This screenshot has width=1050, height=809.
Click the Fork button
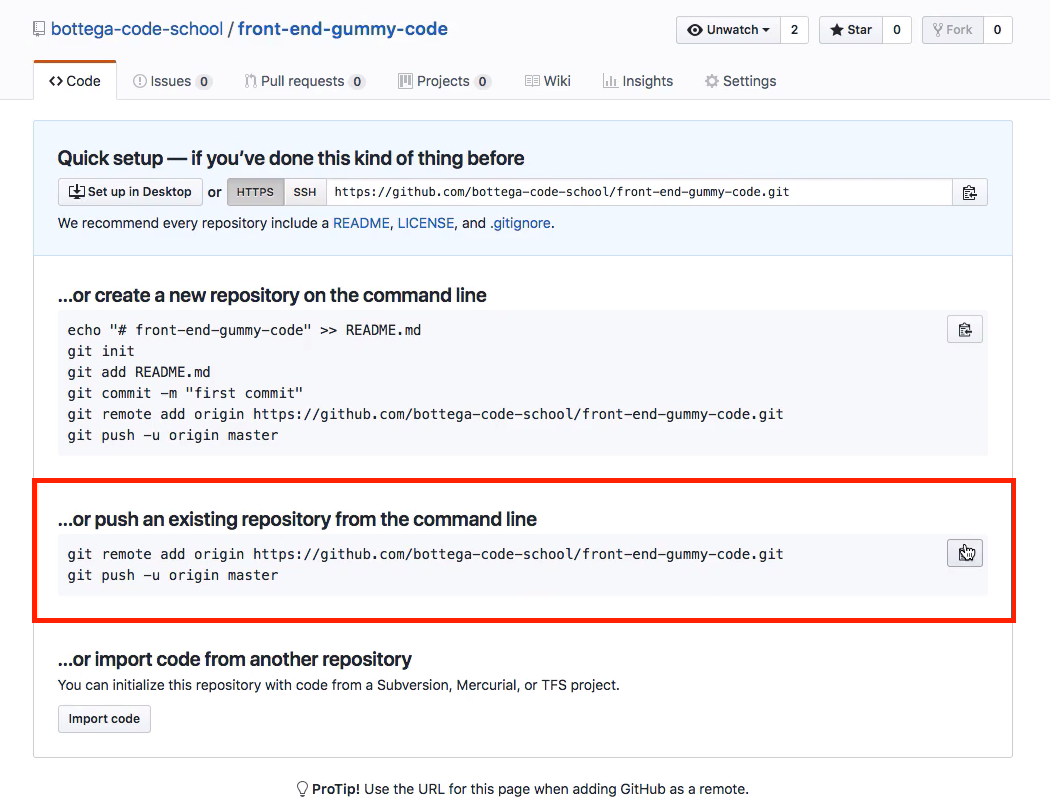point(953,30)
